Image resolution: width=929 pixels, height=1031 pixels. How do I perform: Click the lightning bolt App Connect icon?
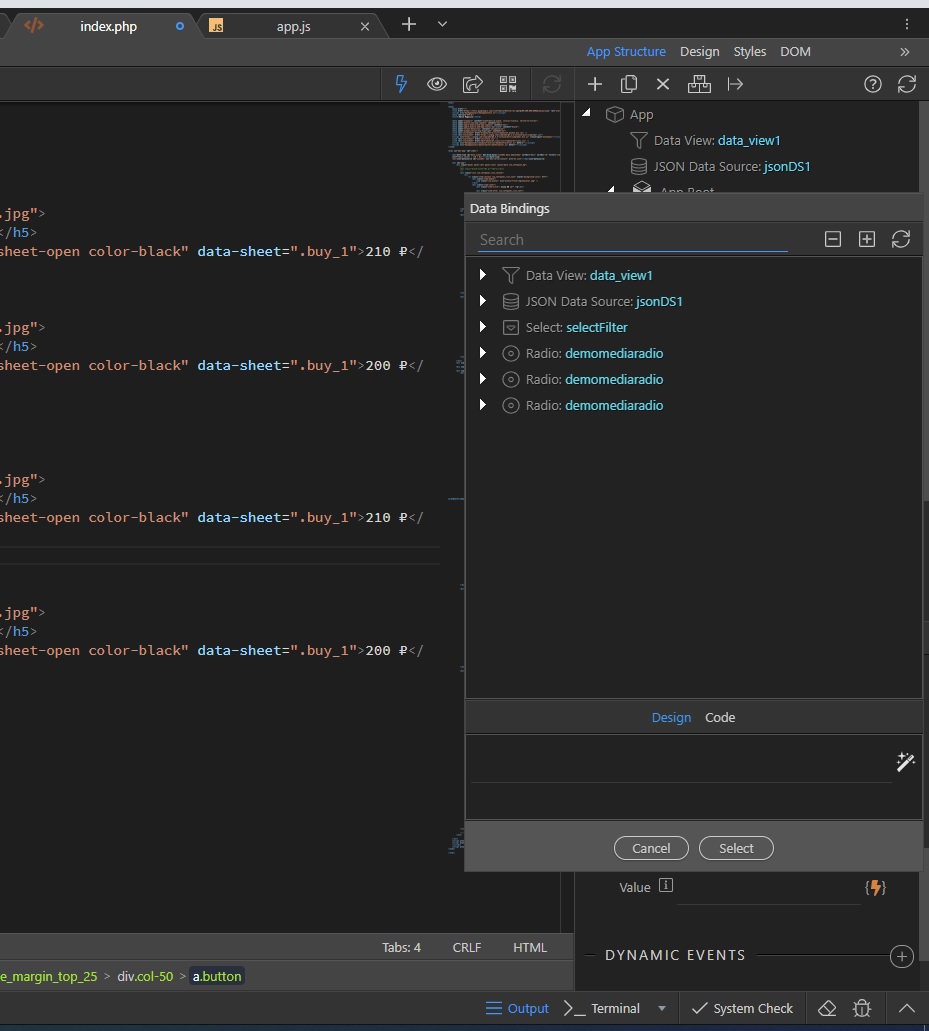coord(401,84)
